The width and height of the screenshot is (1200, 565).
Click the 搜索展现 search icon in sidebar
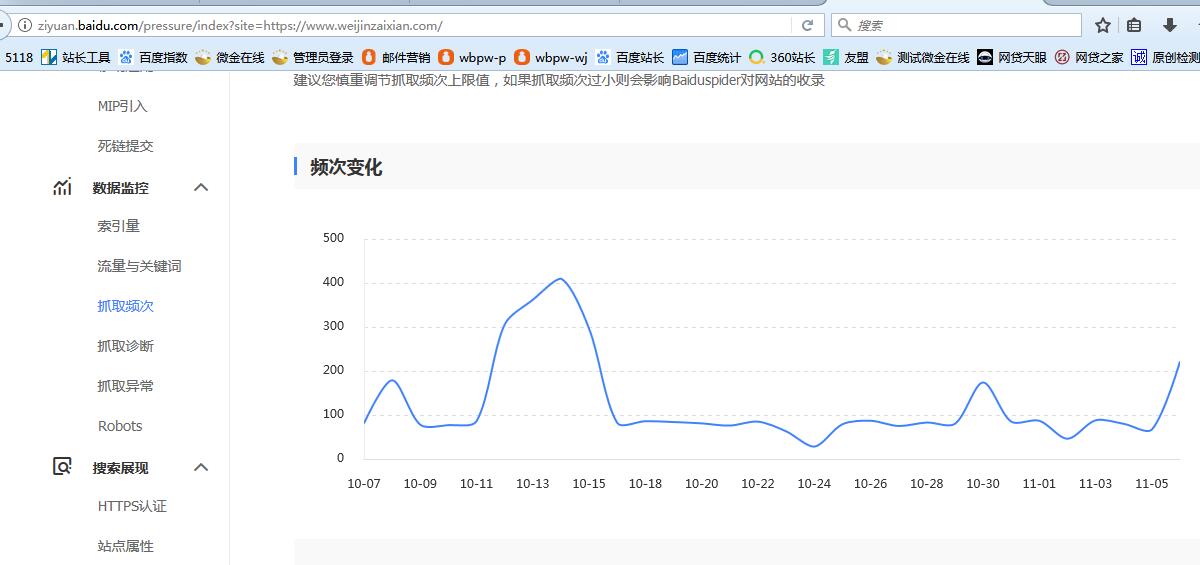coord(62,467)
